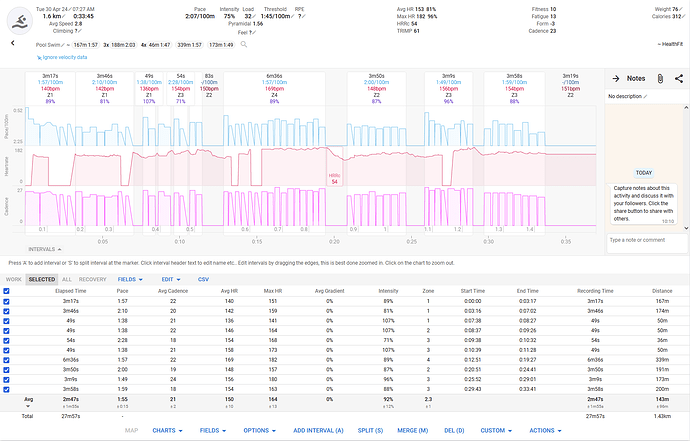Edit No description pencil icon
690x441 pixels.
646,96
